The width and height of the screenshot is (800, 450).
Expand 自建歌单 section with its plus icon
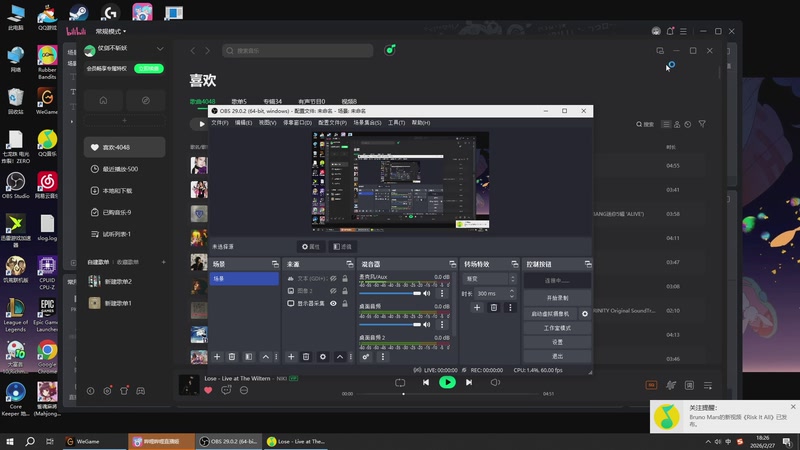coord(163,262)
